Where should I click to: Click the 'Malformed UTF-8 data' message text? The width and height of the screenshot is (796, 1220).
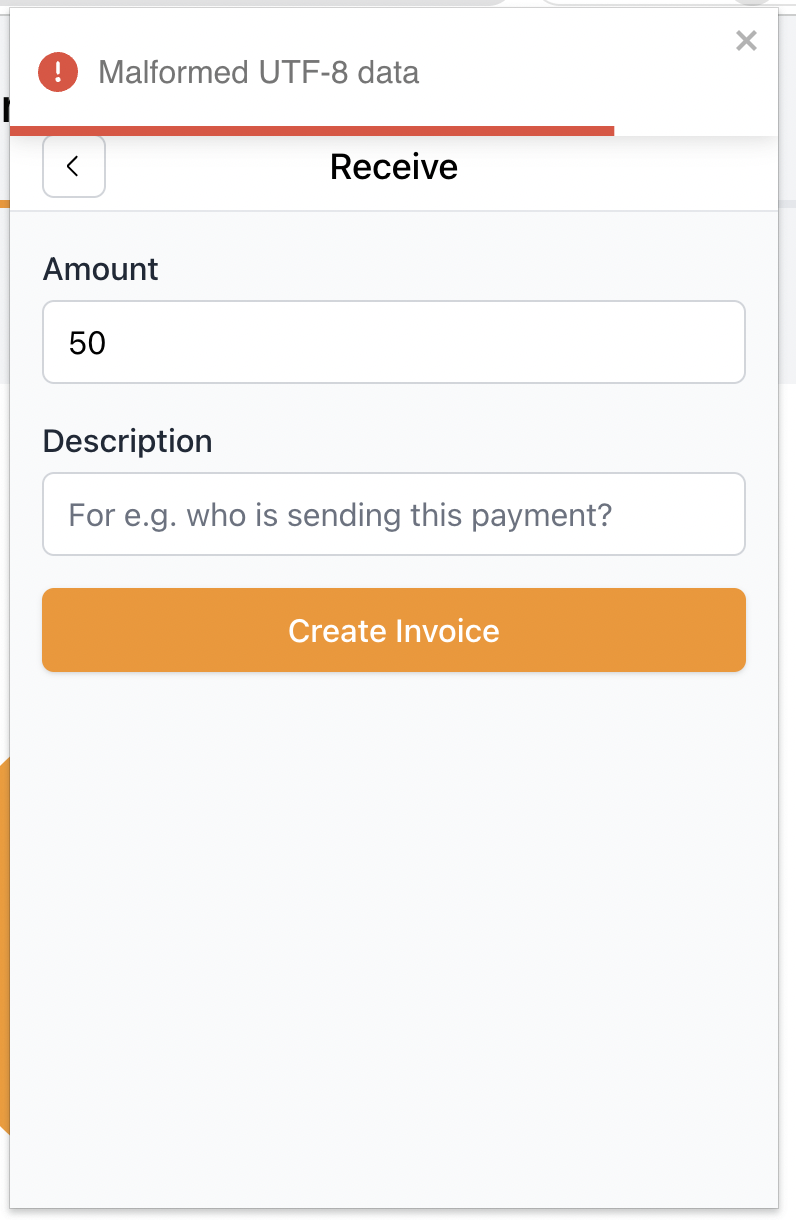point(258,72)
